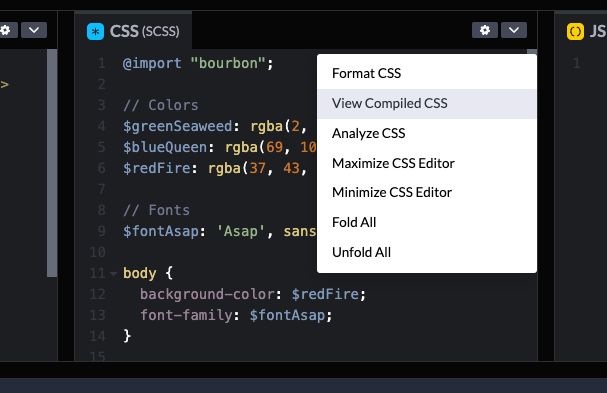The image size is (607, 393).
Task: Select Format CSS from the menu
Action: tap(427, 73)
